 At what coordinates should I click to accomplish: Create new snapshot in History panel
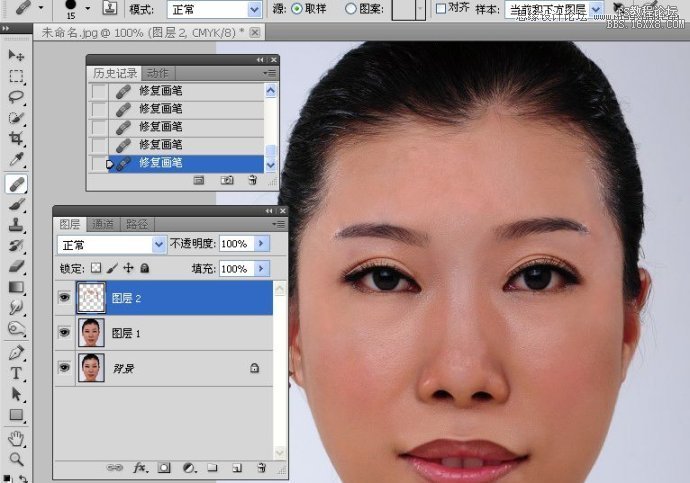227,180
